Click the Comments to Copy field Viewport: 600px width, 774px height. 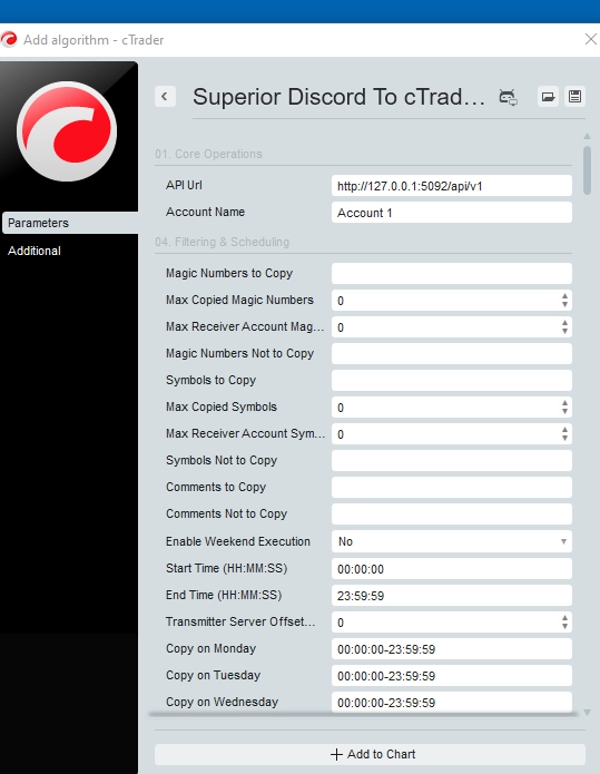451,487
